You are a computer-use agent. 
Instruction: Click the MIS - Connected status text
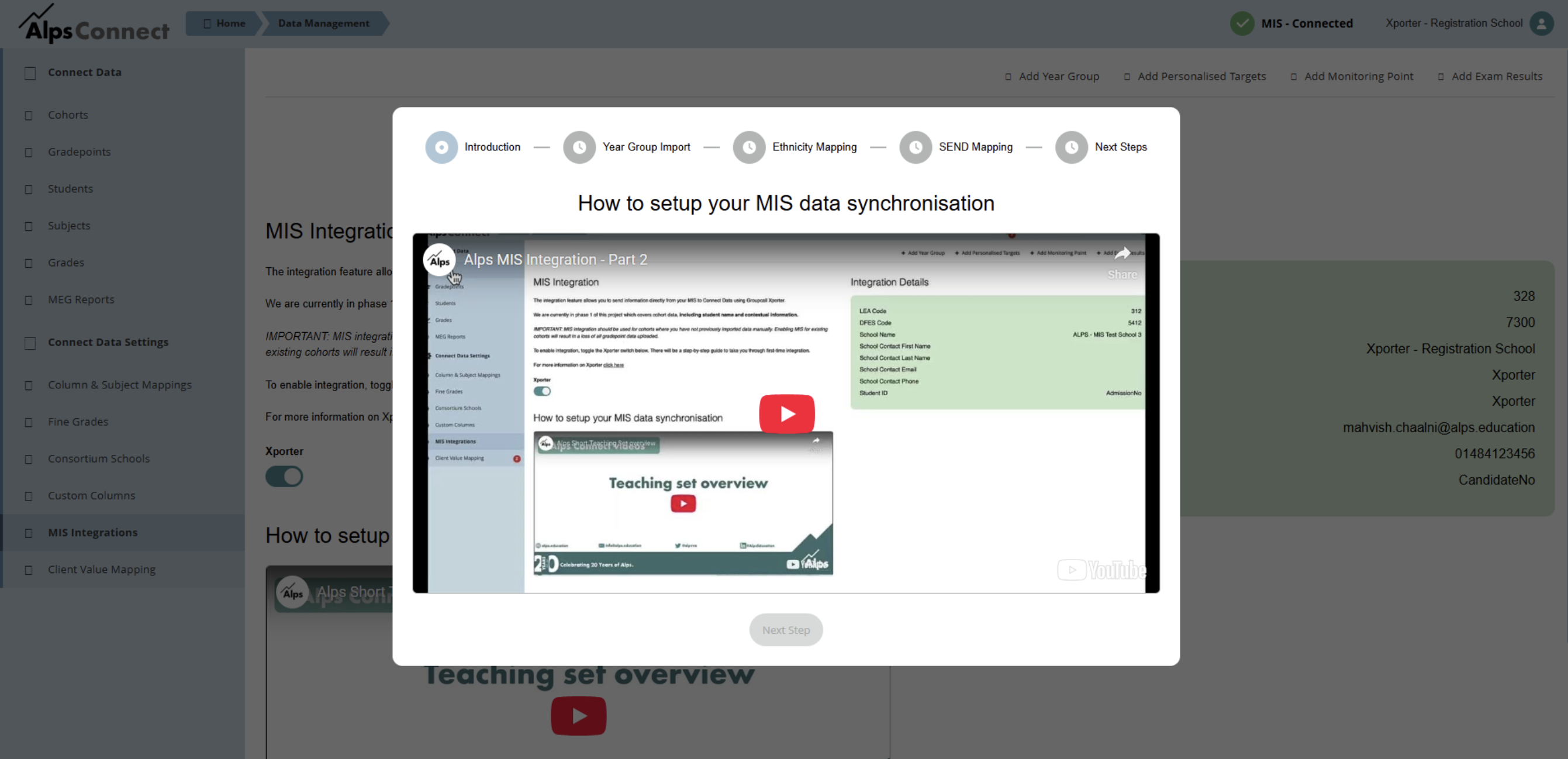pyautogui.click(x=1307, y=23)
